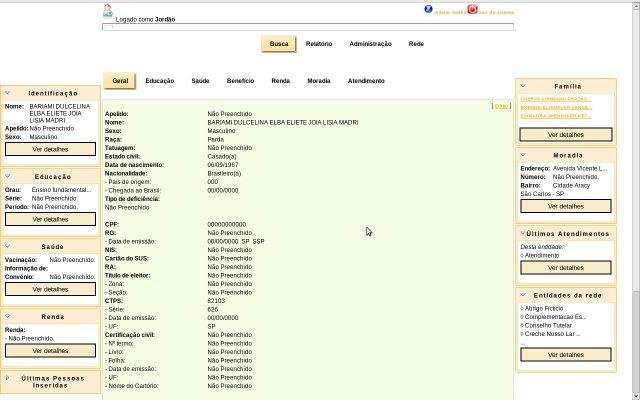Collapse the Entidades da rede panel
Screen dimensions: 640x400
tap(523, 295)
